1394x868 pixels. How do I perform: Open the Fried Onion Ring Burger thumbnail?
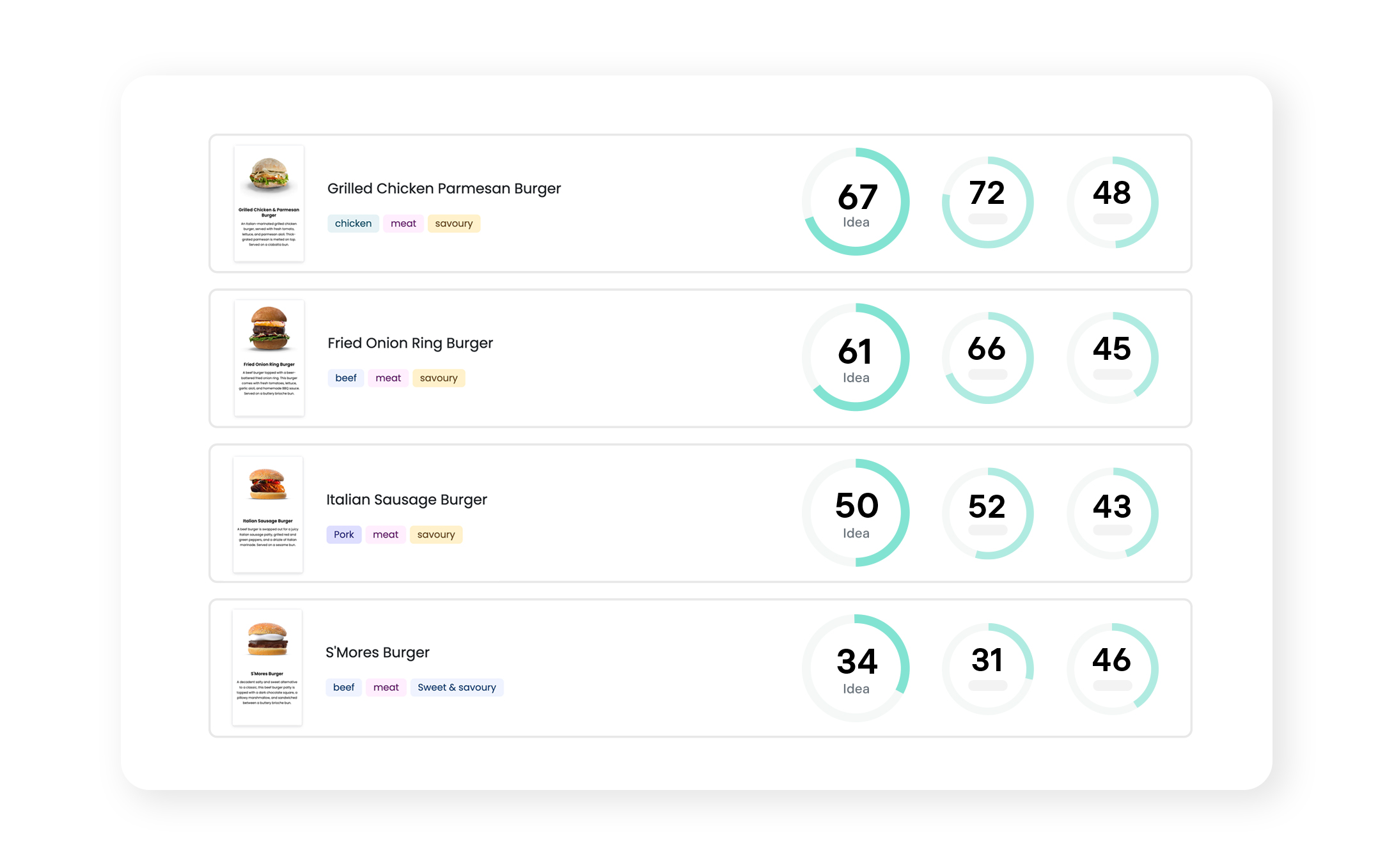click(269, 358)
